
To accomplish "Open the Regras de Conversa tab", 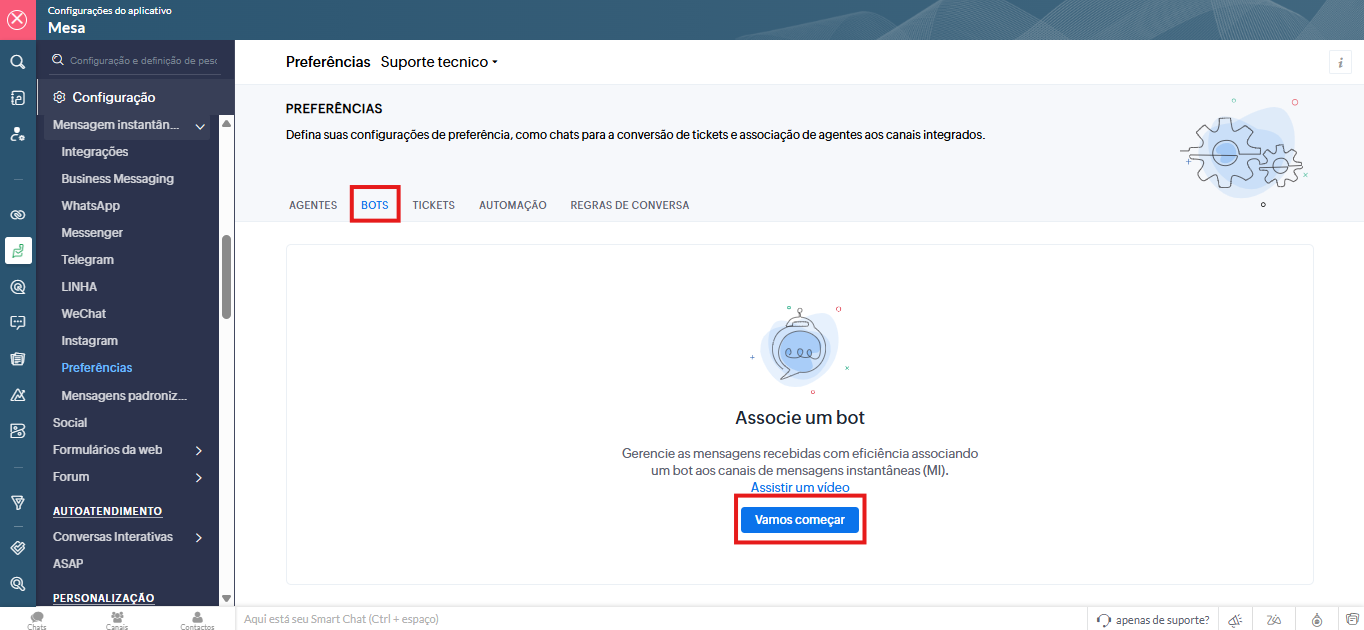I will click(629, 205).
